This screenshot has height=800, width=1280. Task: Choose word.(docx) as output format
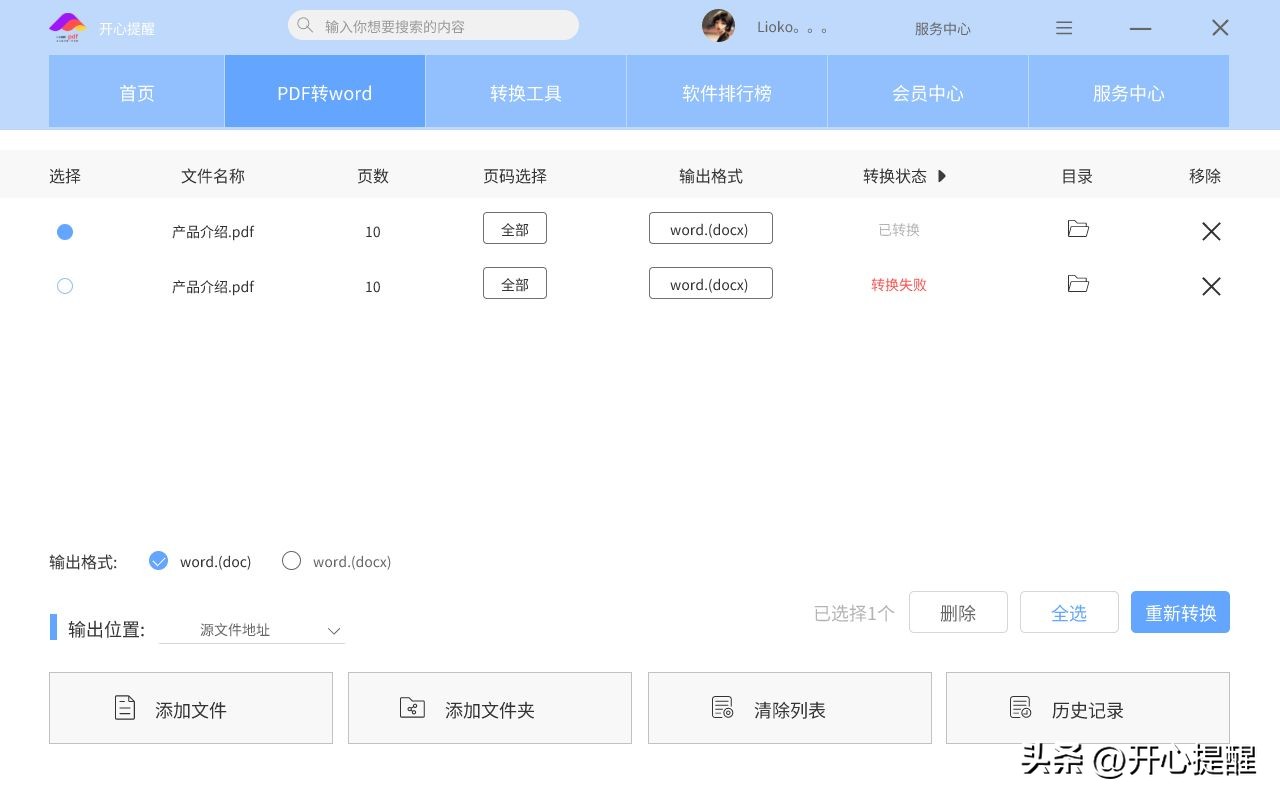[291, 561]
